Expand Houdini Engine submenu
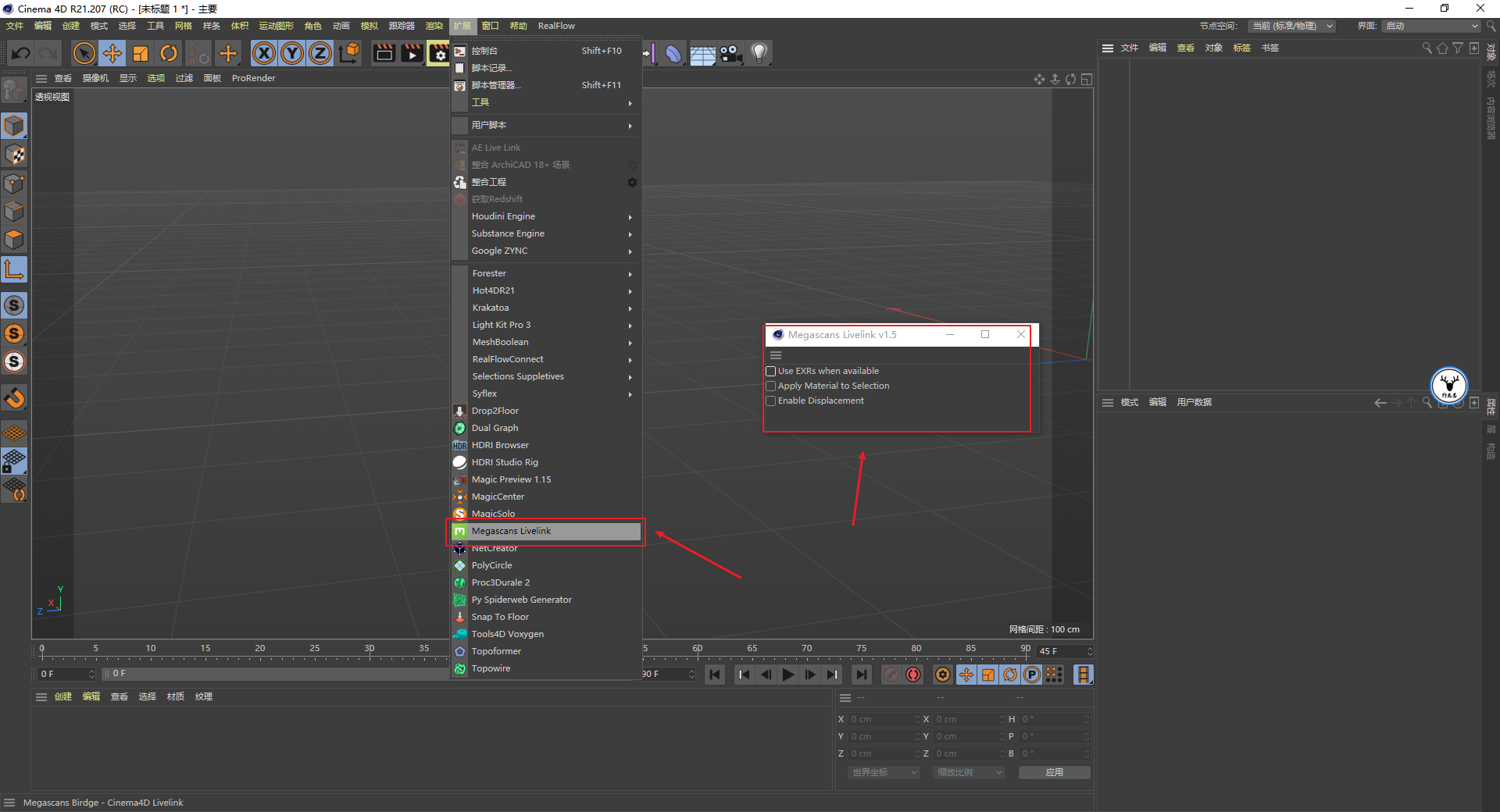 point(546,216)
